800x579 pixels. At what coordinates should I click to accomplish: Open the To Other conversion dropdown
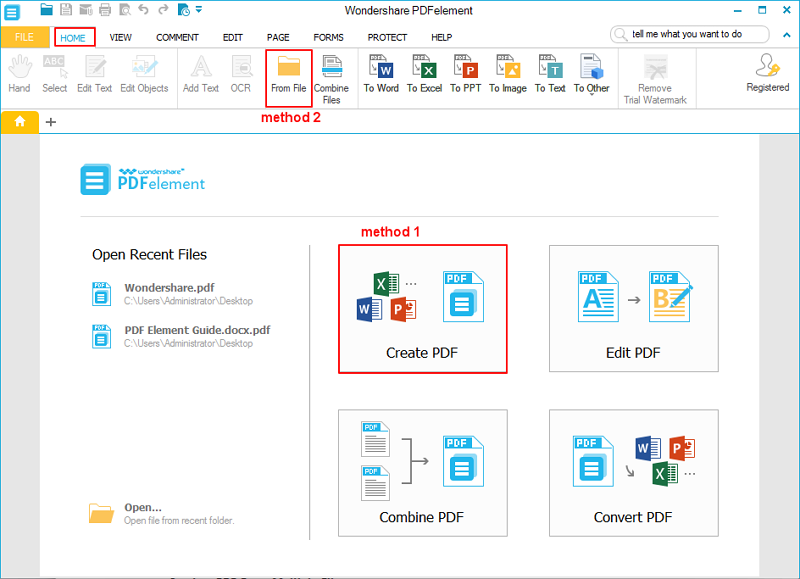[x=591, y=74]
